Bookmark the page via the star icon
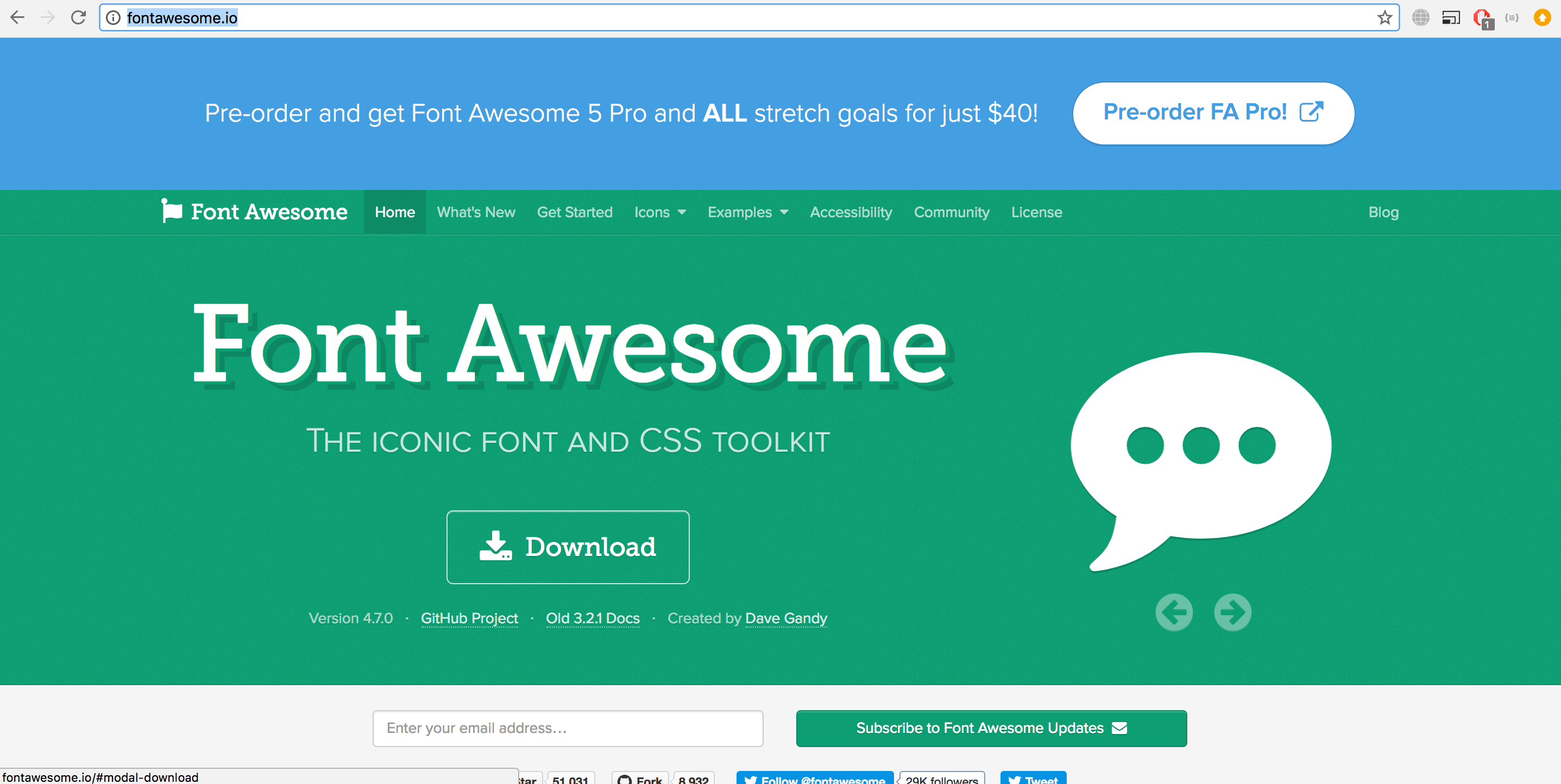 1384,17
